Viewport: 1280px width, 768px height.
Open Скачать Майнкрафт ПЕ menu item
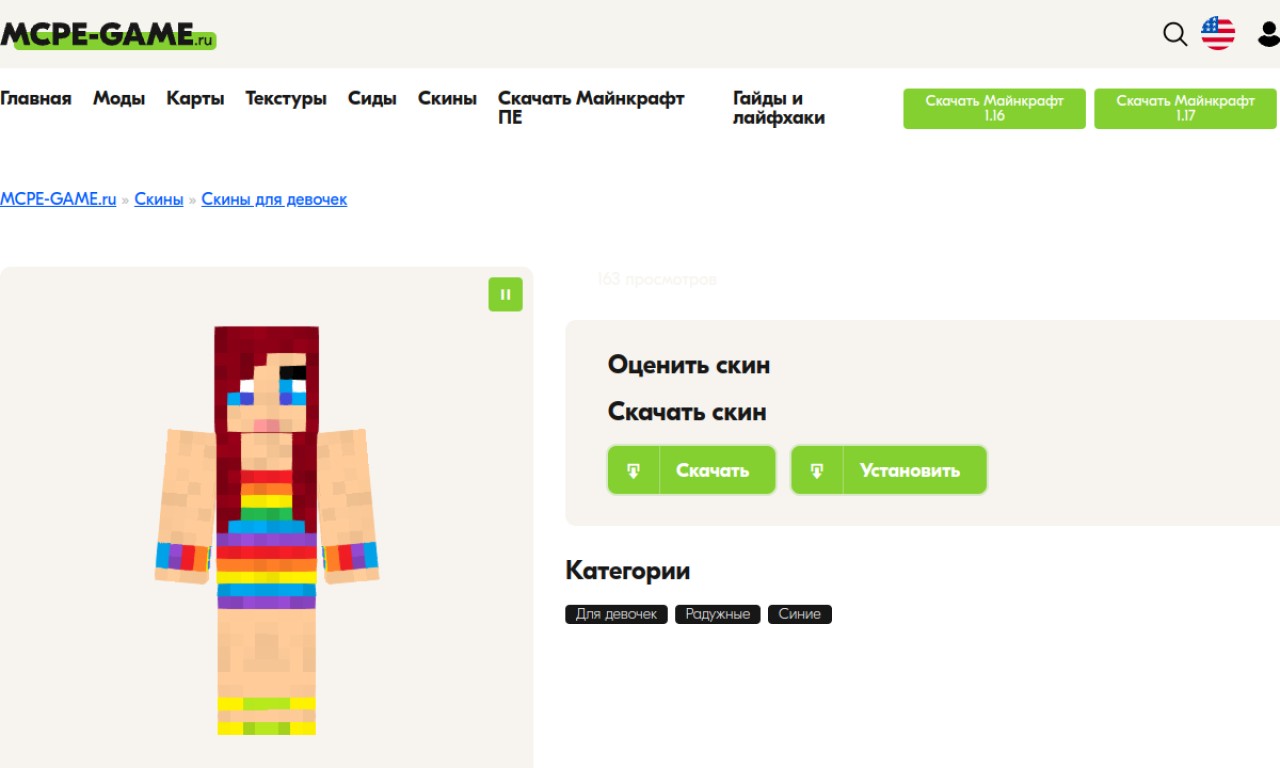(591, 108)
